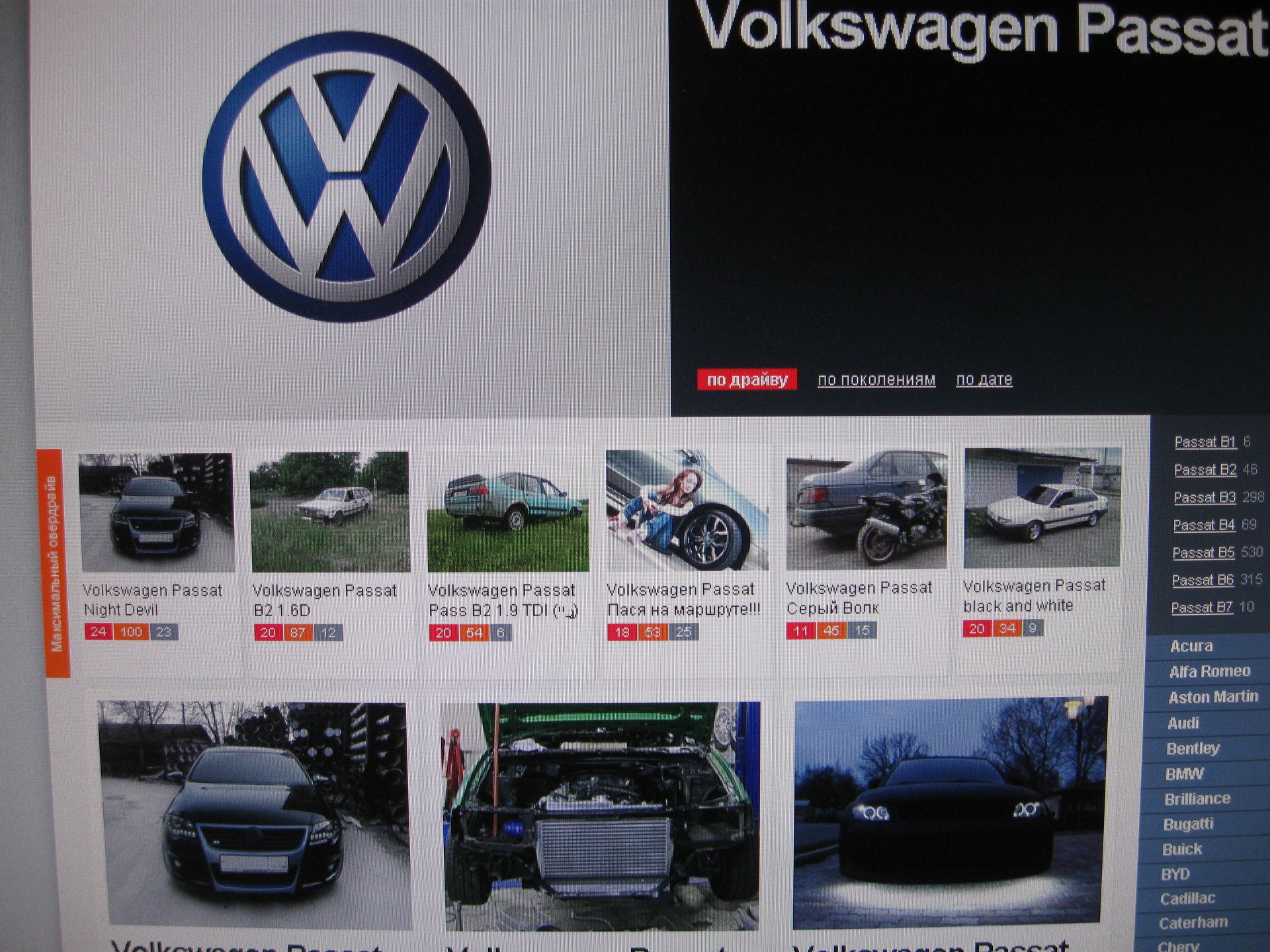Choose Acura in the brand list
The height and width of the screenshot is (952, 1270).
[1191, 647]
